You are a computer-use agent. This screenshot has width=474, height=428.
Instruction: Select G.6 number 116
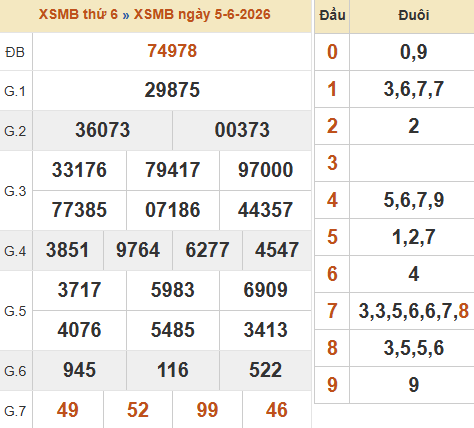point(173,370)
